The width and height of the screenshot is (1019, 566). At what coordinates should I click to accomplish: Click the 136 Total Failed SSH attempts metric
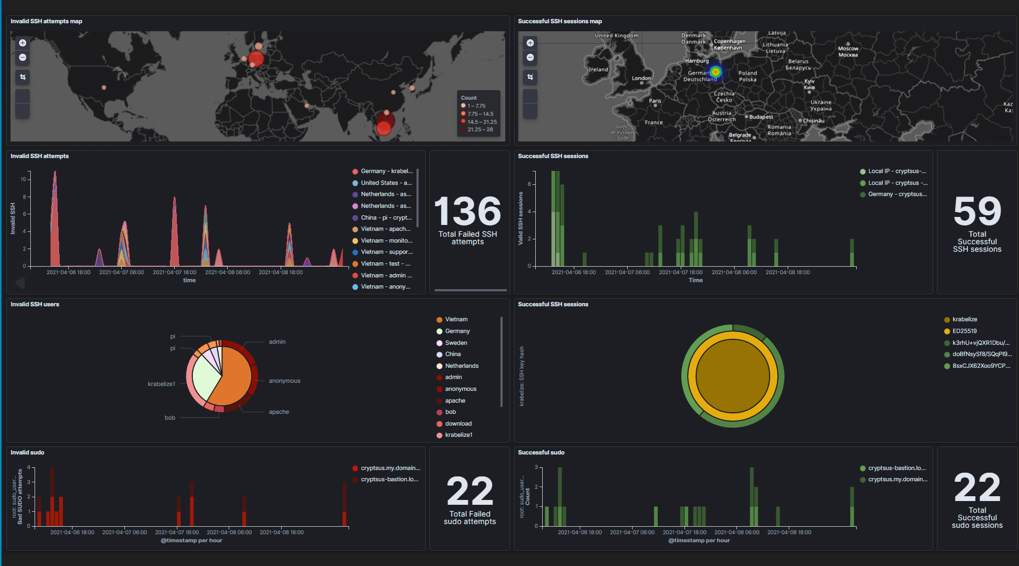coord(468,219)
